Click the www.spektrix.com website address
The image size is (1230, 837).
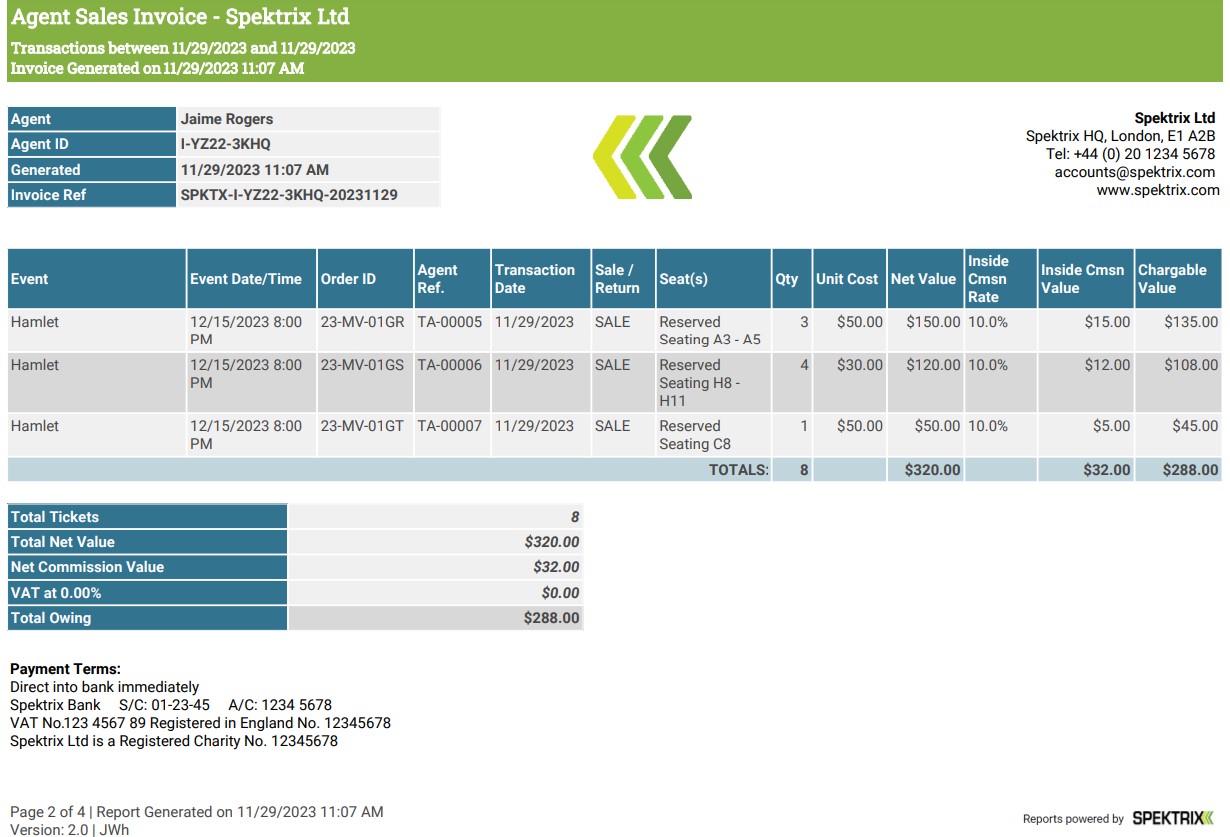1157,190
